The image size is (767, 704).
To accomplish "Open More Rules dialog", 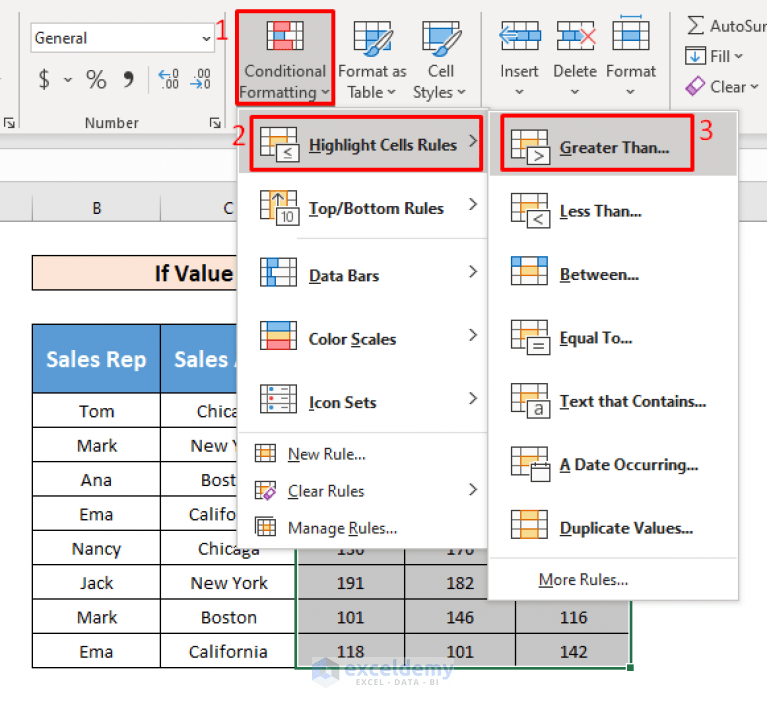I will [x=613, y=580].
